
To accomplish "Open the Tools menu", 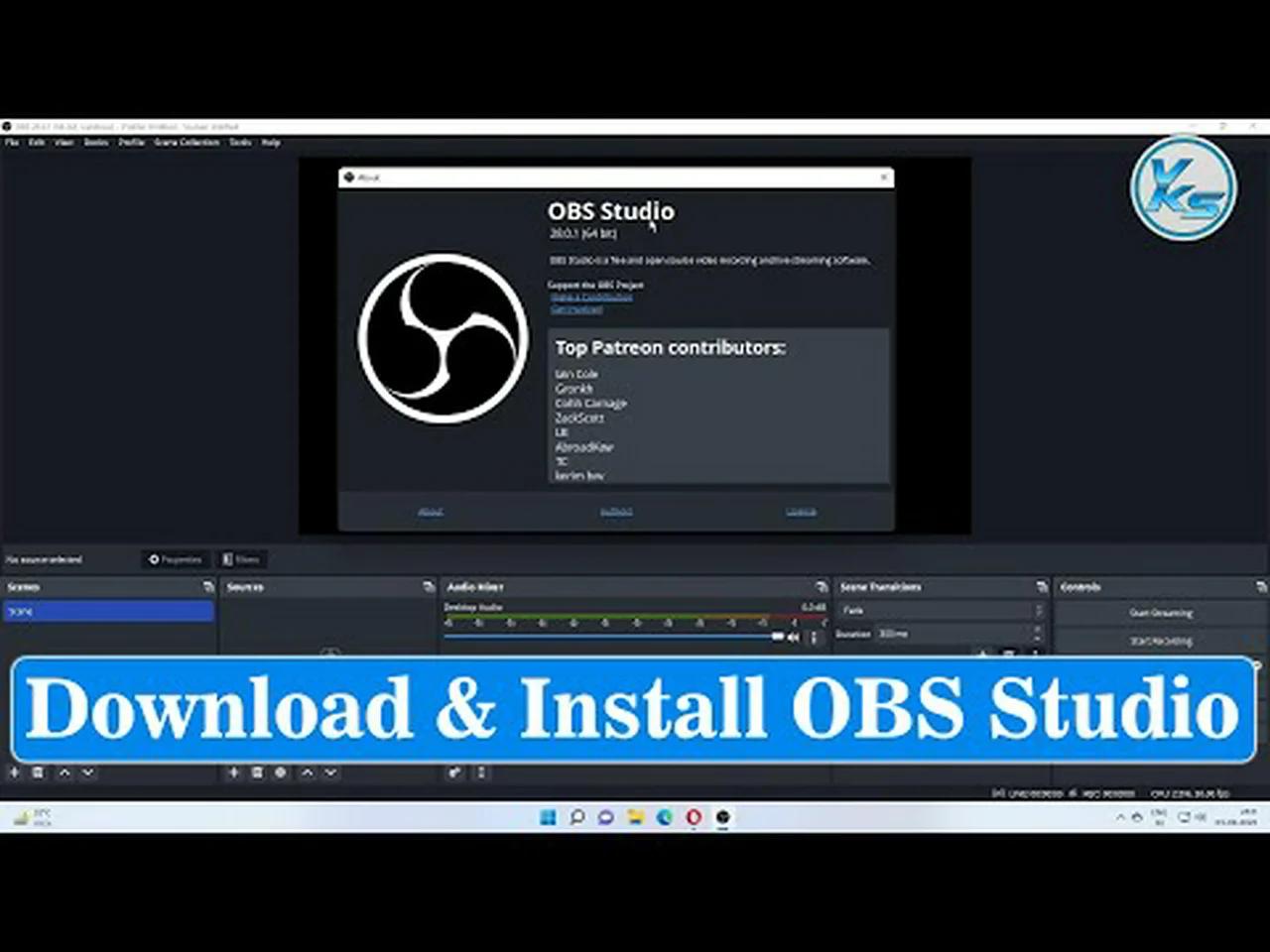I will pos(237,142).
